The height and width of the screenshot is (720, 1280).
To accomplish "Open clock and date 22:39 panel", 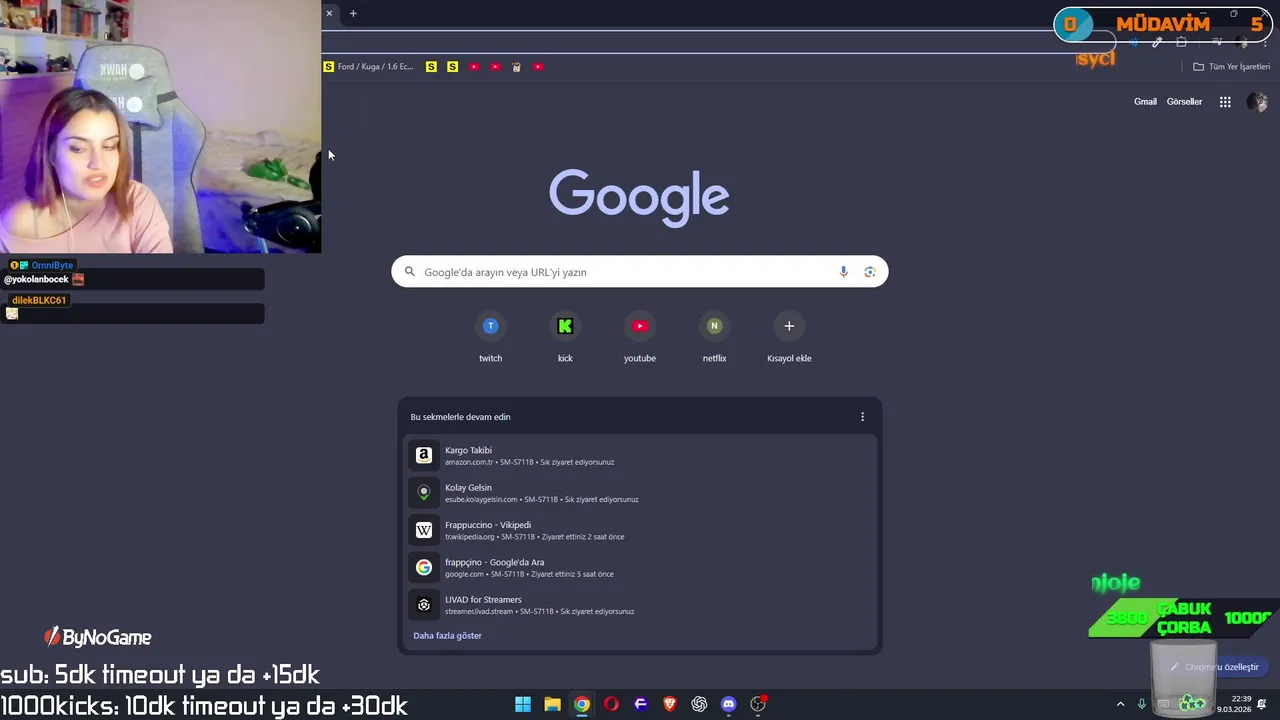I will pyautogui.click(x=1234, y=704).
